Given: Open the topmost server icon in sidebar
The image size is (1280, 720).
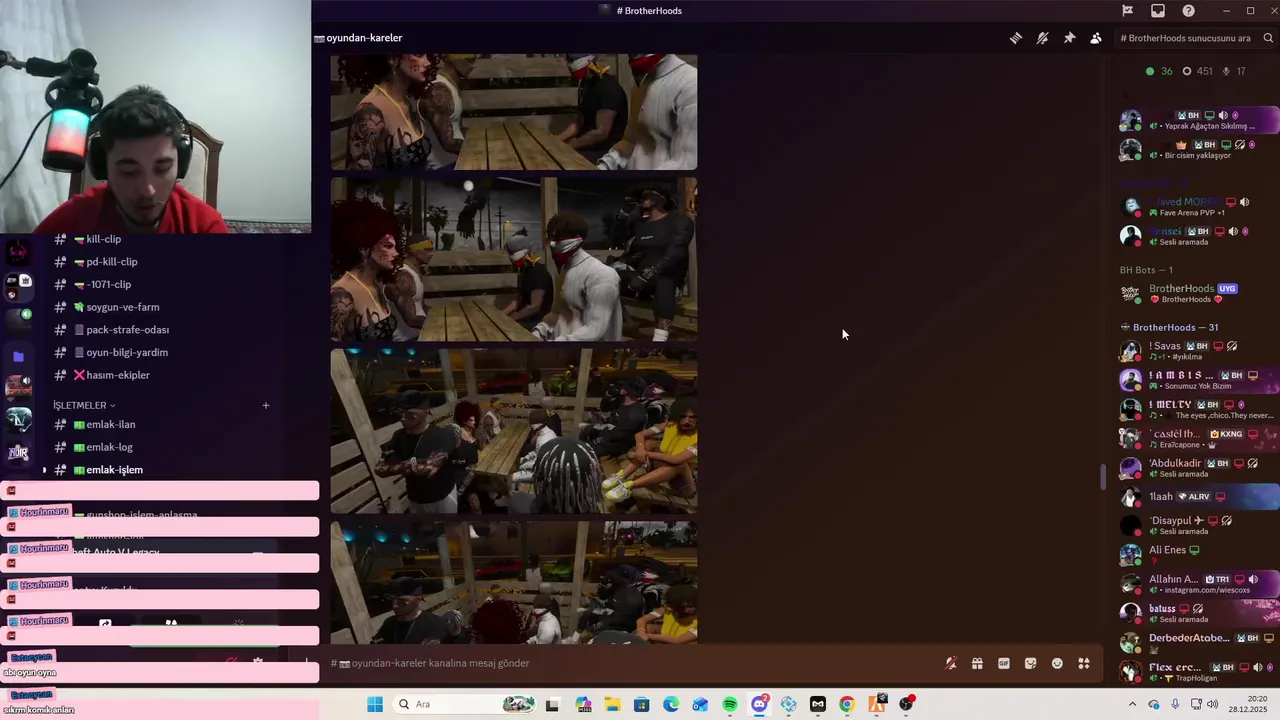Looking at the screenshot, I should [18, 251].
